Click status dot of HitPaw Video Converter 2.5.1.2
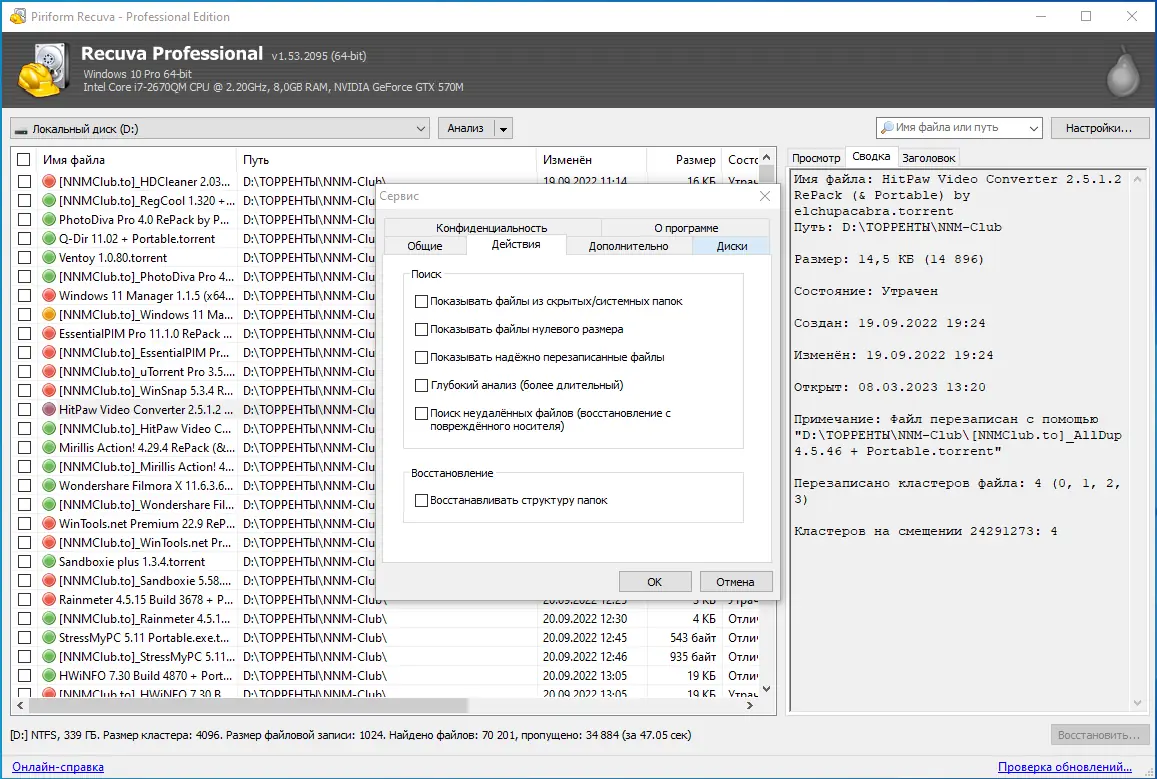The image size is (1157, 779). click(x=49, y=409)
